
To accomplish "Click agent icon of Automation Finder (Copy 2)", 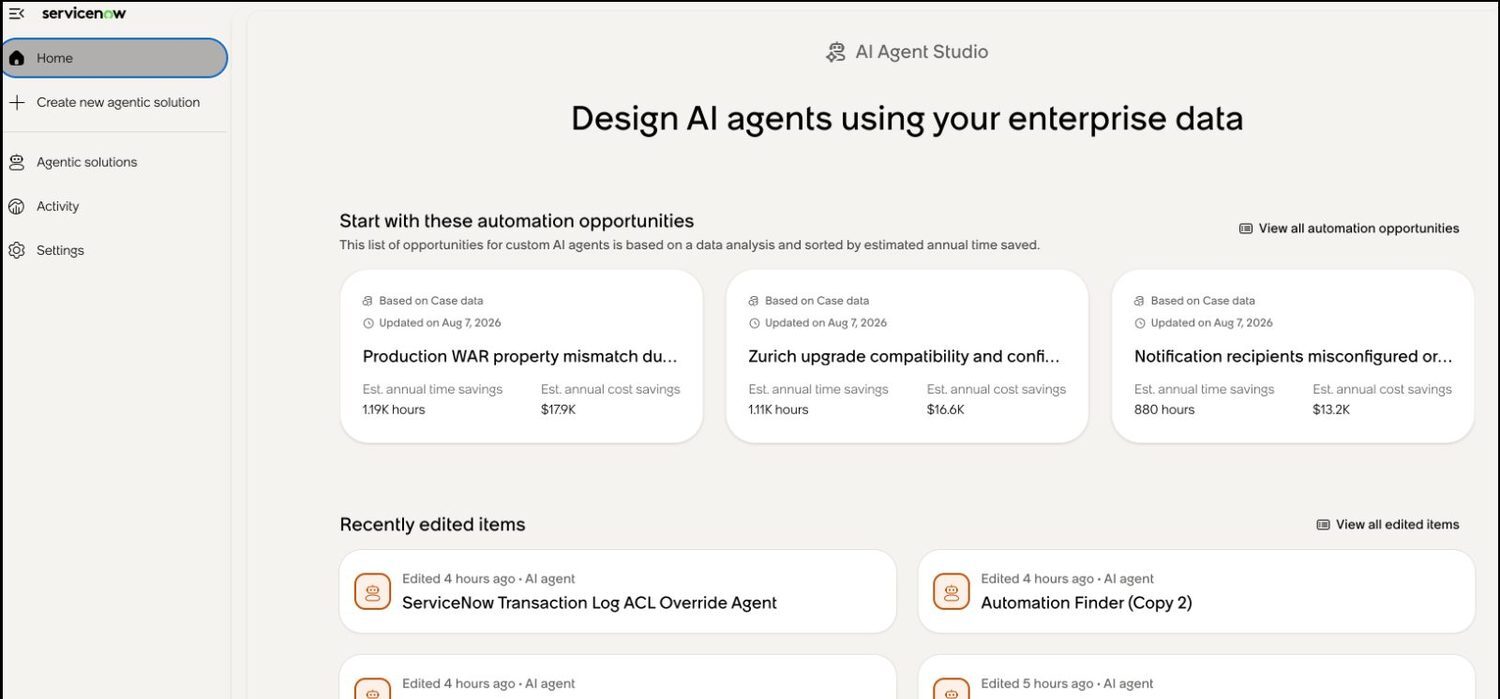I will 951,591.
